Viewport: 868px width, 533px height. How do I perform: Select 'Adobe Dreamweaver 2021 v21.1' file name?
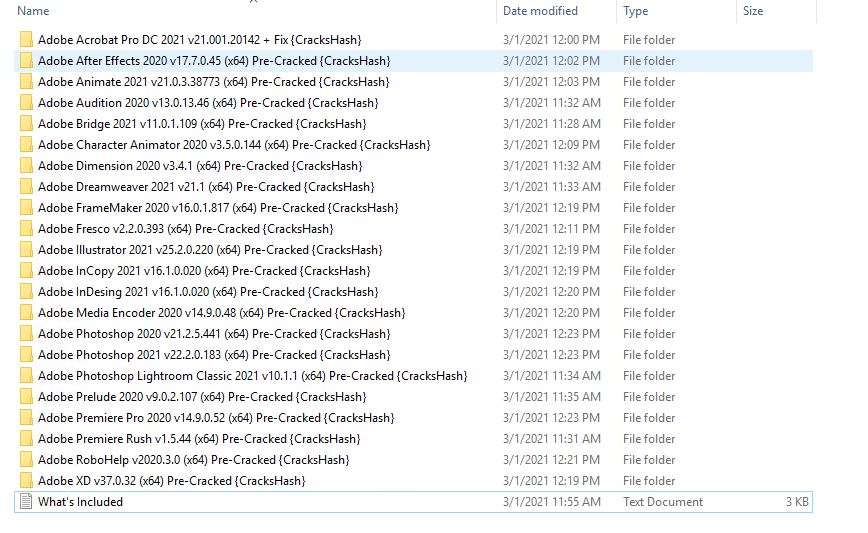click(206, 187)
